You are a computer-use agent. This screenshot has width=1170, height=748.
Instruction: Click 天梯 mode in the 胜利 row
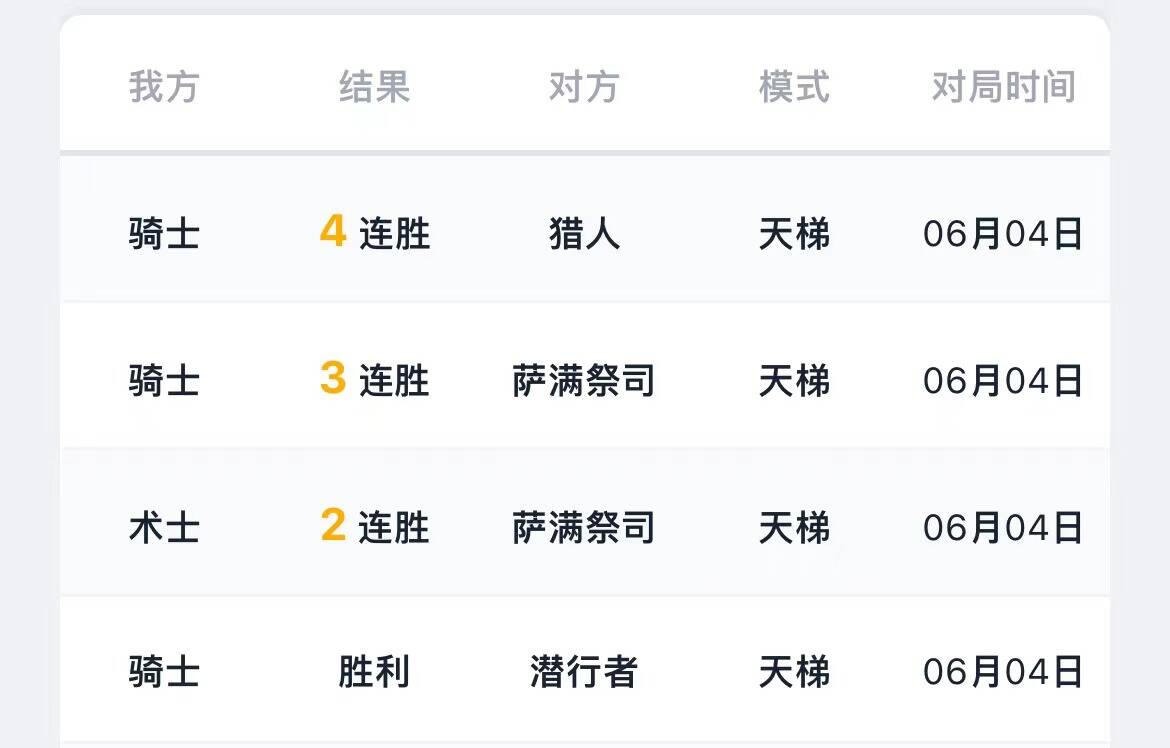pos(794,672)
